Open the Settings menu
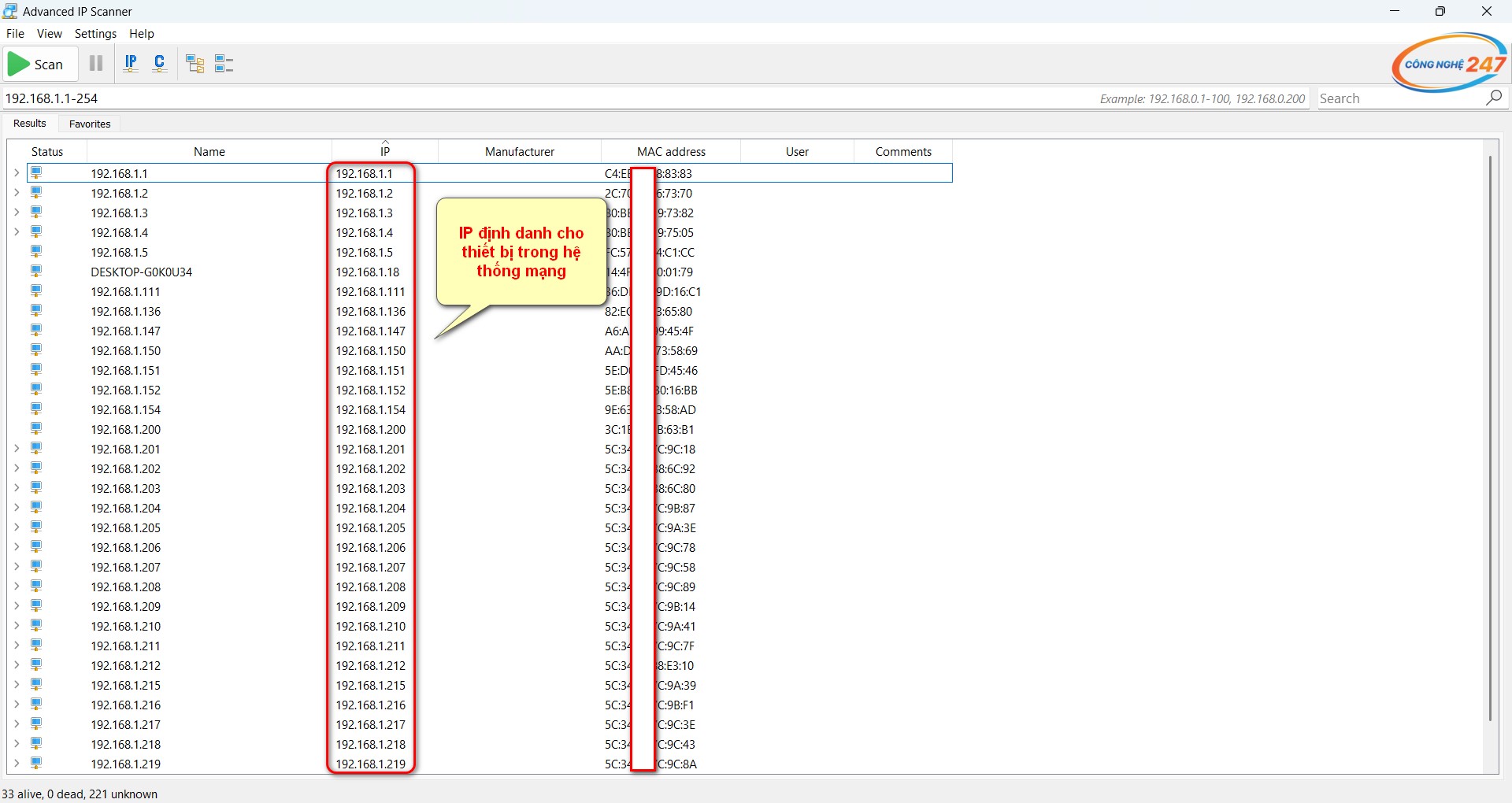Viewport: 1512px width, 803px height. coord(95,33)
